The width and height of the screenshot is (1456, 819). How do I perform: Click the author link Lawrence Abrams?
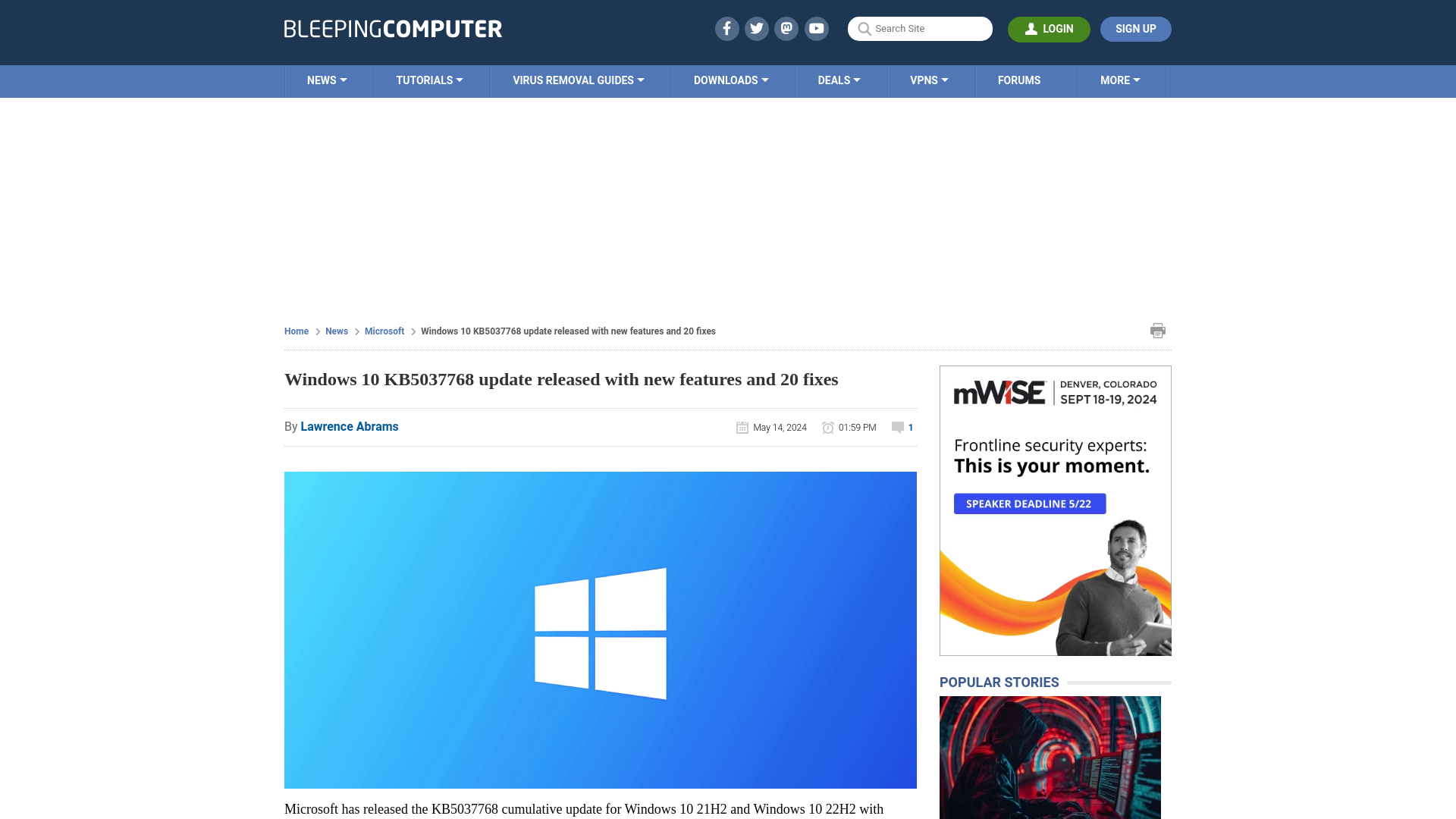coord(349,426)
